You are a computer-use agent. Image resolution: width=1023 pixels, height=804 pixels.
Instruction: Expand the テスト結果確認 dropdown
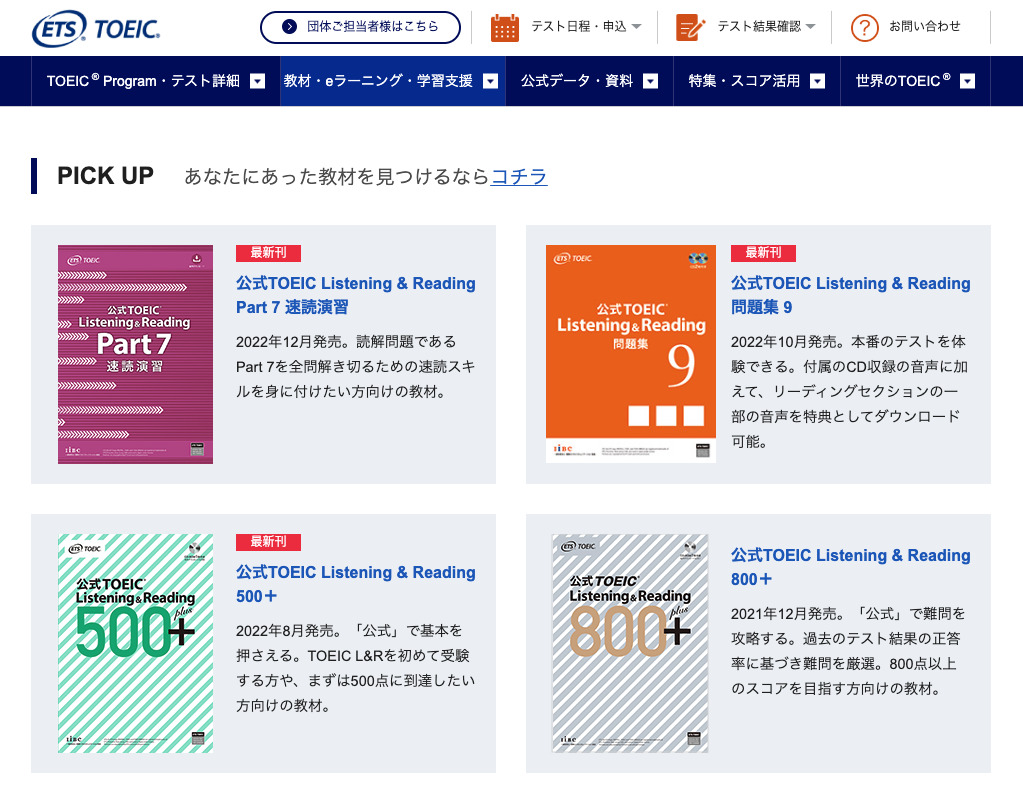[766, 27]
